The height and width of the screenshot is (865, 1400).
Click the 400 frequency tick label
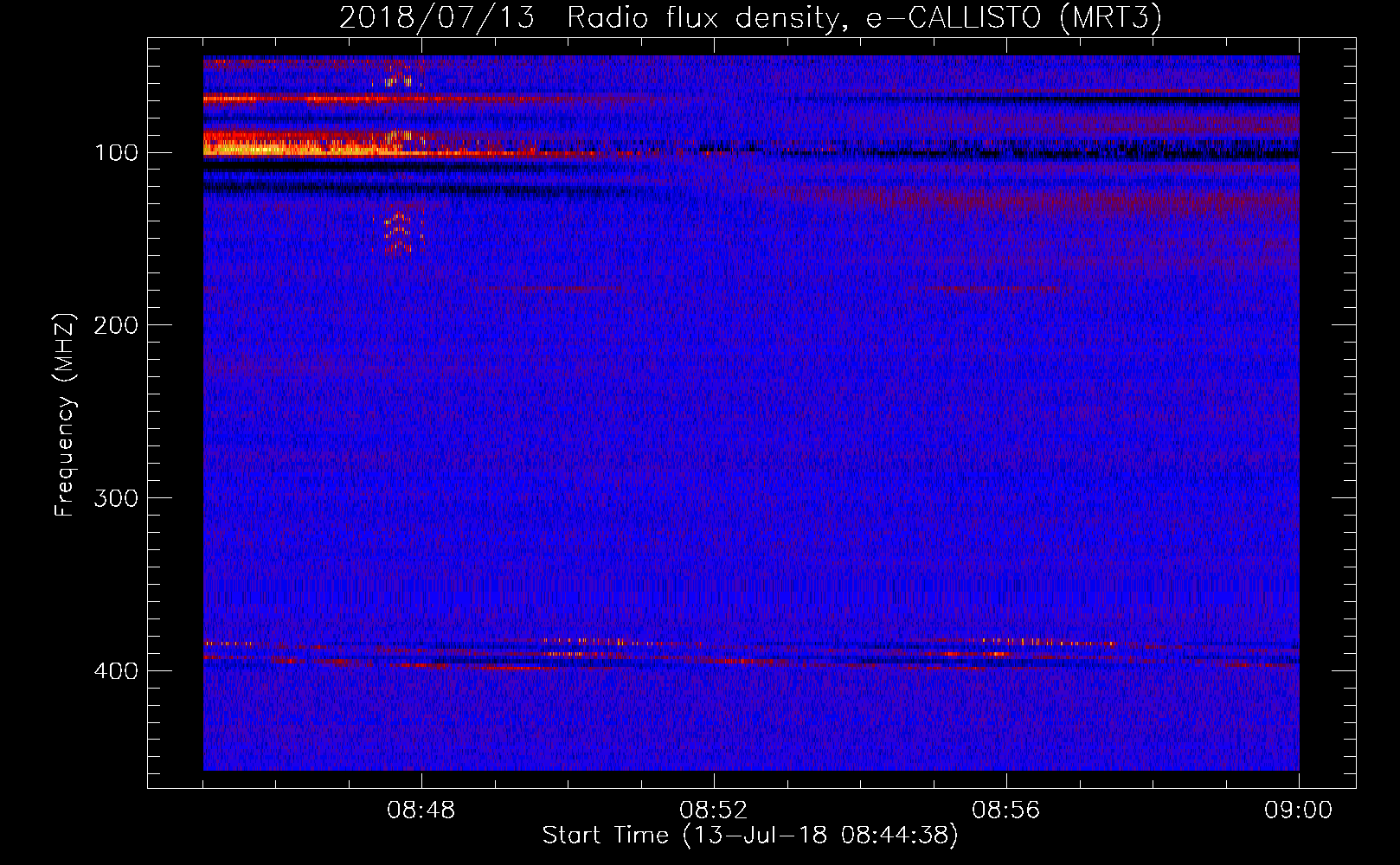click(x=116, y=672)
